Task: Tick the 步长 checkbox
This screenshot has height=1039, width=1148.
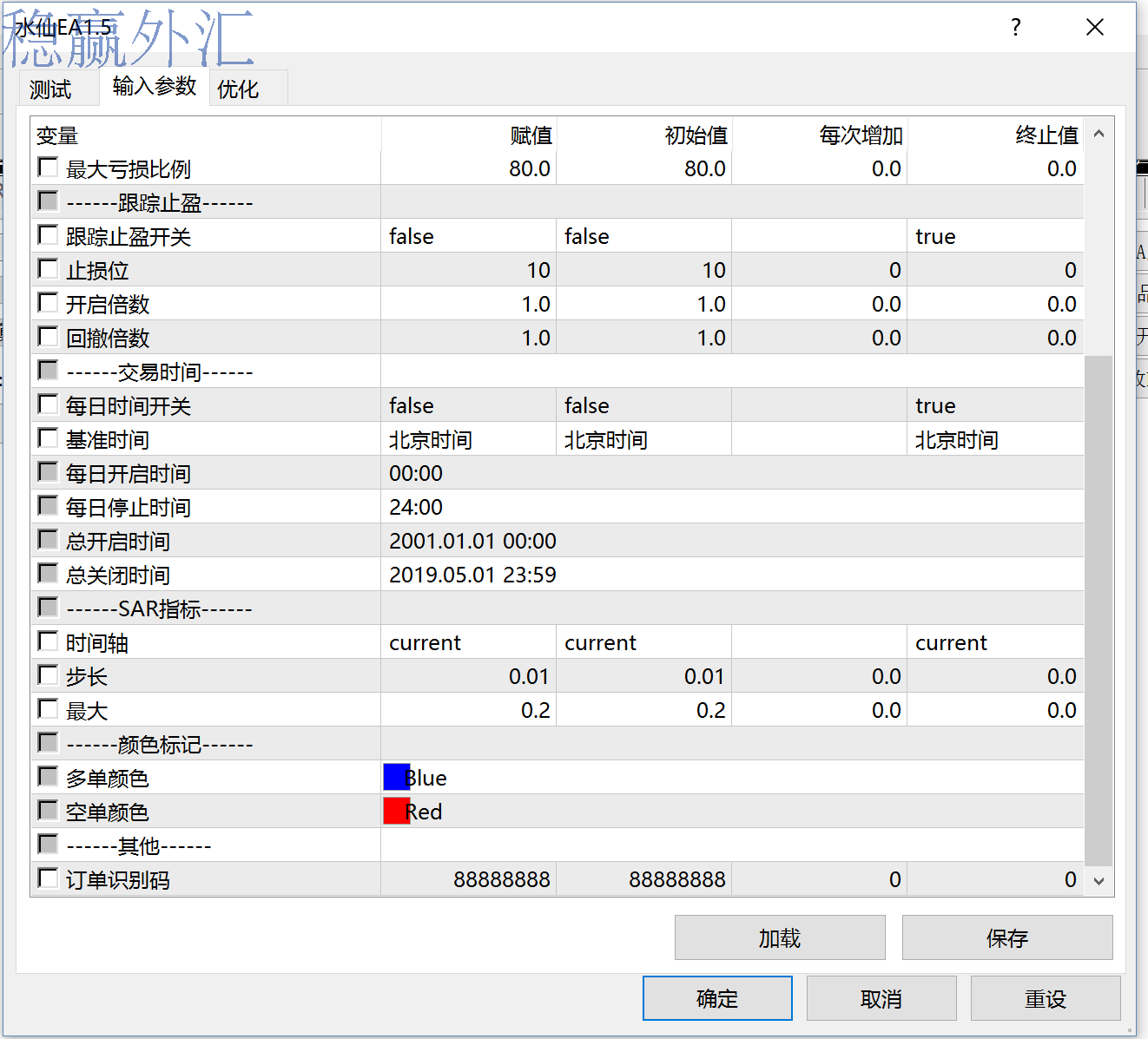Action: click(49, 675)
